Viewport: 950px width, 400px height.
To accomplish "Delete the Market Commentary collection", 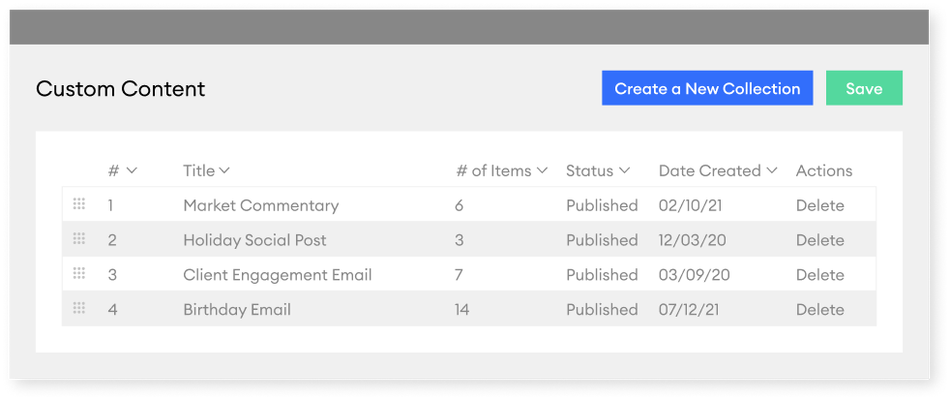I will tap(820, 205).
